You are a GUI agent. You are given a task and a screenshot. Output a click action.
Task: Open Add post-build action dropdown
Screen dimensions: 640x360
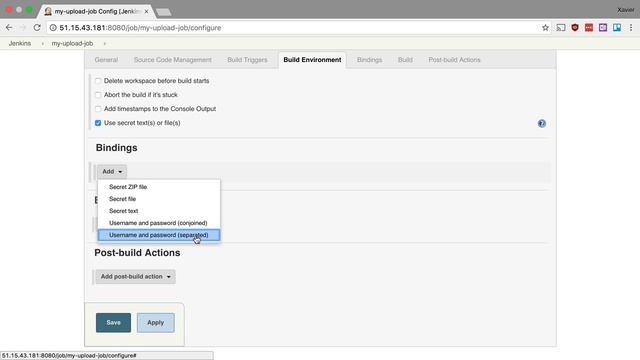tap(135, 276)
